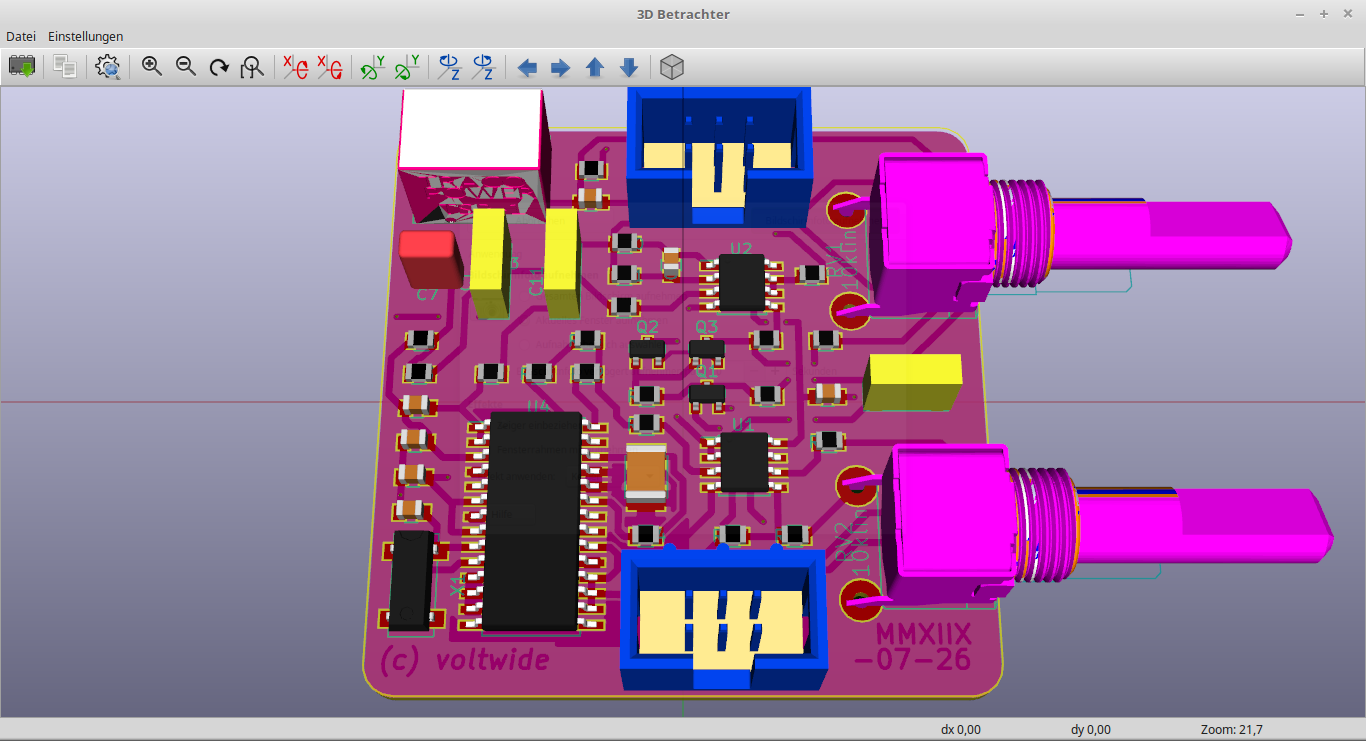1366x741 pixels.
Task: Click the second green Y-axis rotation icon
Action: click(407, 67)
